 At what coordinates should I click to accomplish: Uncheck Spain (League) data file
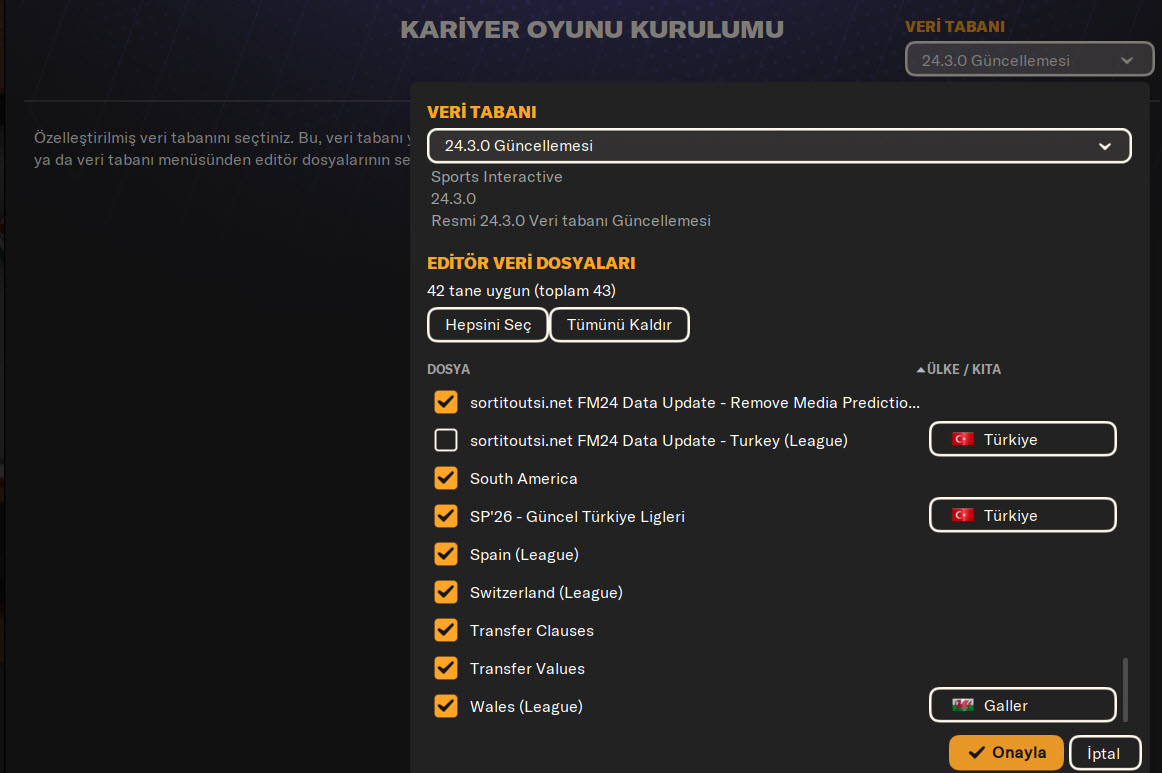(446, 554)
